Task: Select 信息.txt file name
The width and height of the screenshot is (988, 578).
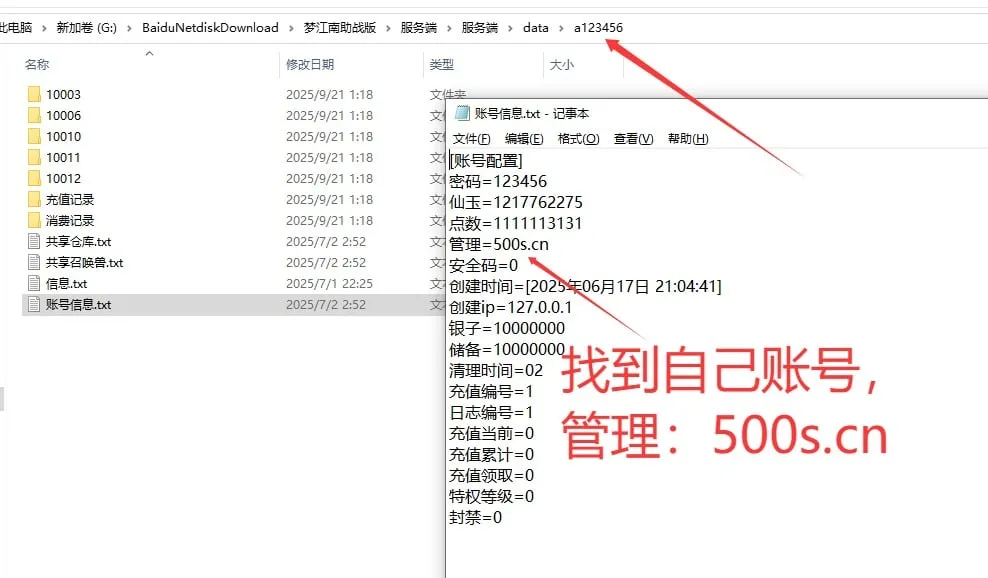Action: tap(66, 284)
